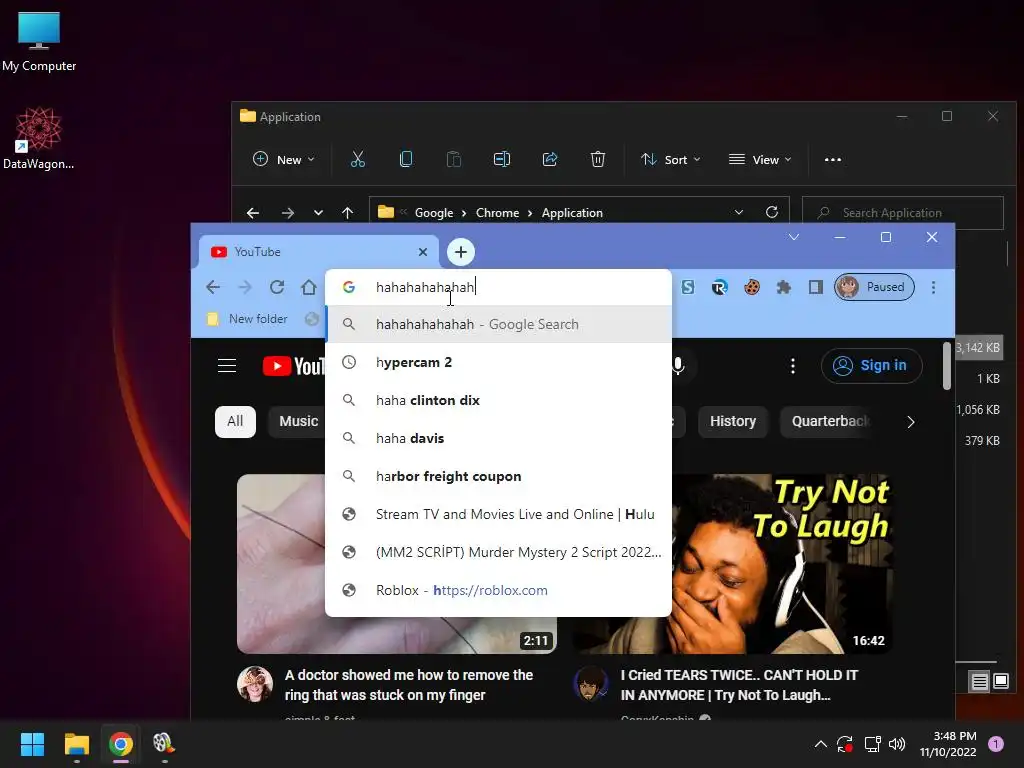This screenshot has height=768, width=1024.
Task: Switch to details view in Application window
Action: [x=980, y=682]
